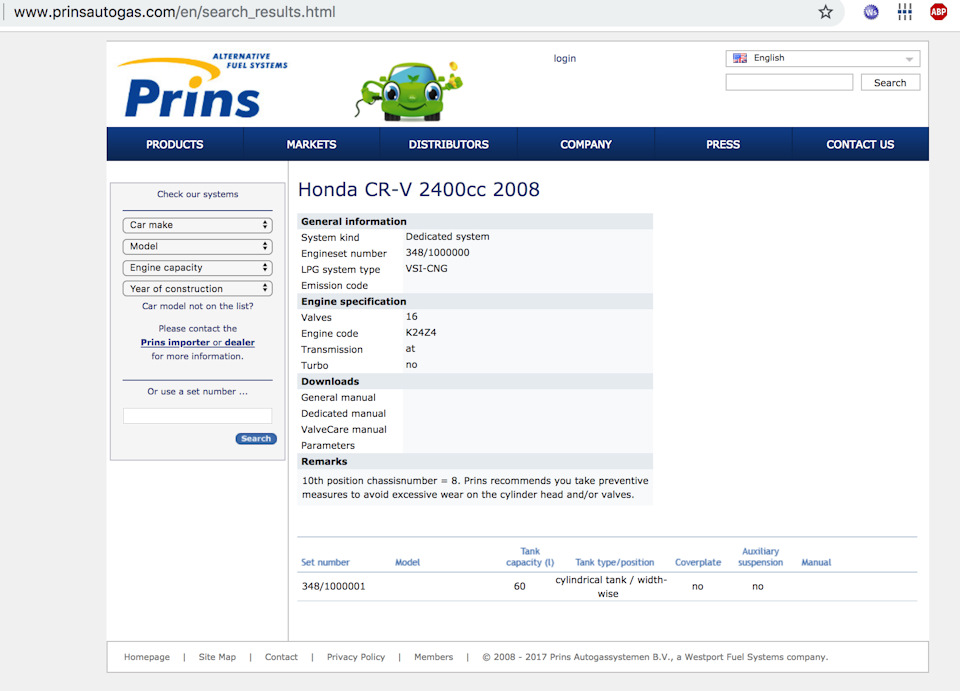
Task: Click the blue Search button under set number
Action: 256,439
